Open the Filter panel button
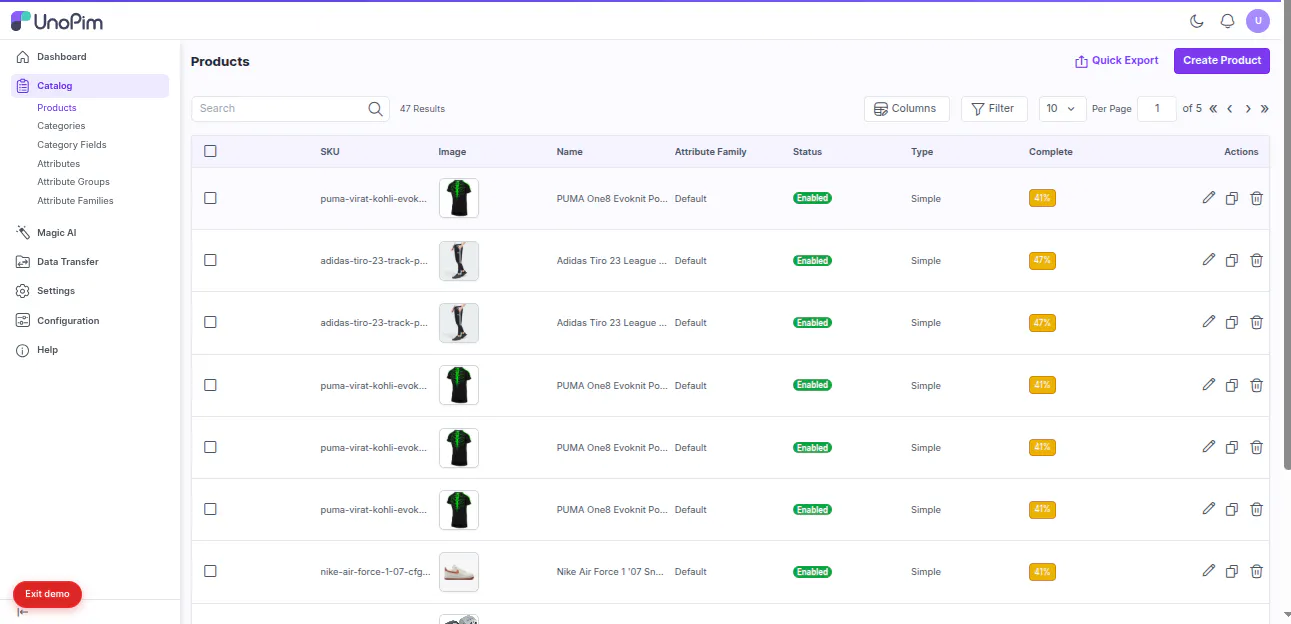The height and width of the screenshot is (624, 1291). [x=994, y=108]
